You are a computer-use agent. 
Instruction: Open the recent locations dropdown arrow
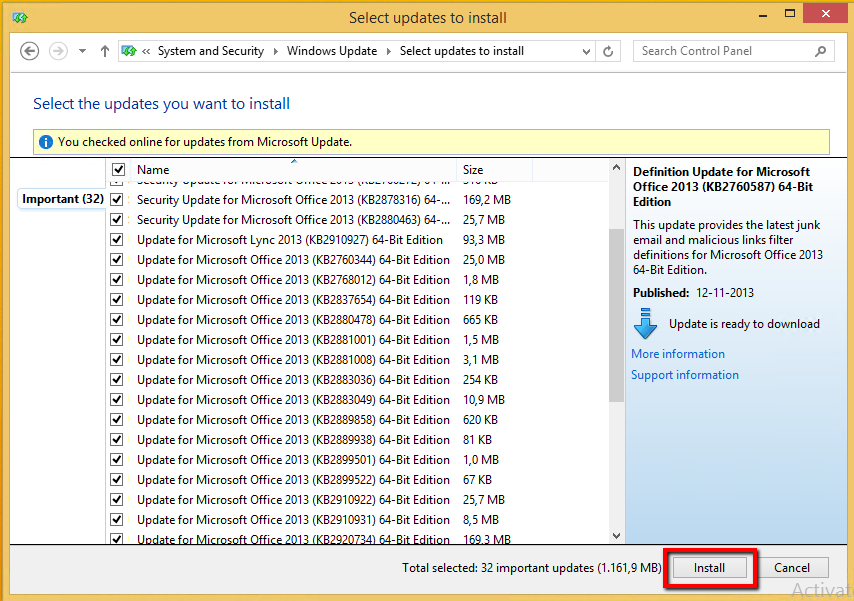pos(82,51)
